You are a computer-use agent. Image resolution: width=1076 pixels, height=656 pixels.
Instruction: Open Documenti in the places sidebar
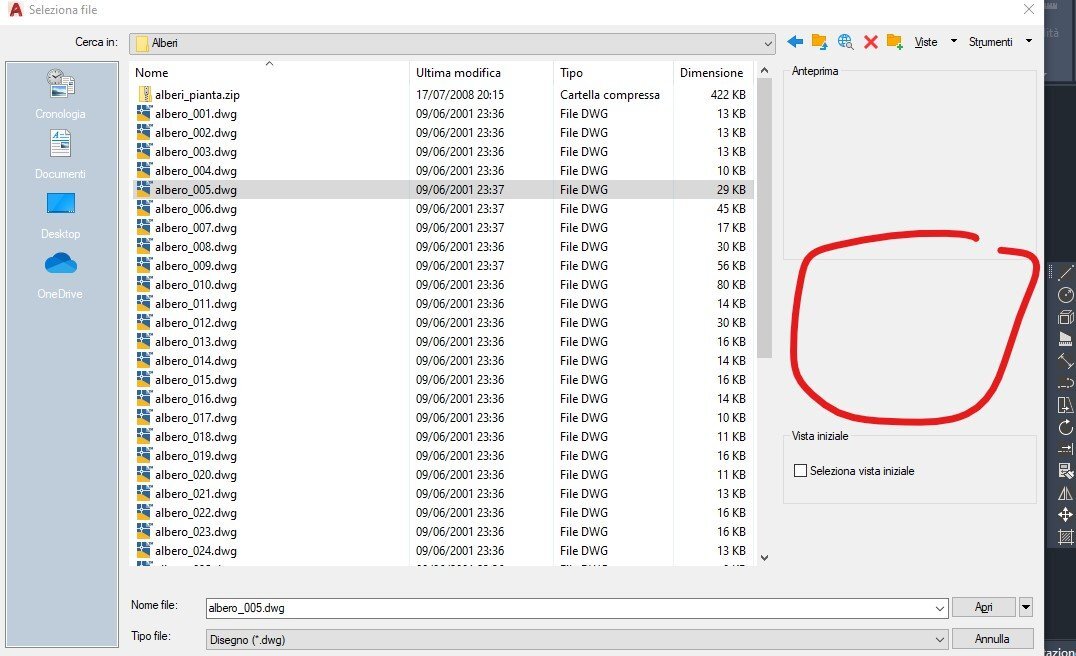(x=60, y=154)
